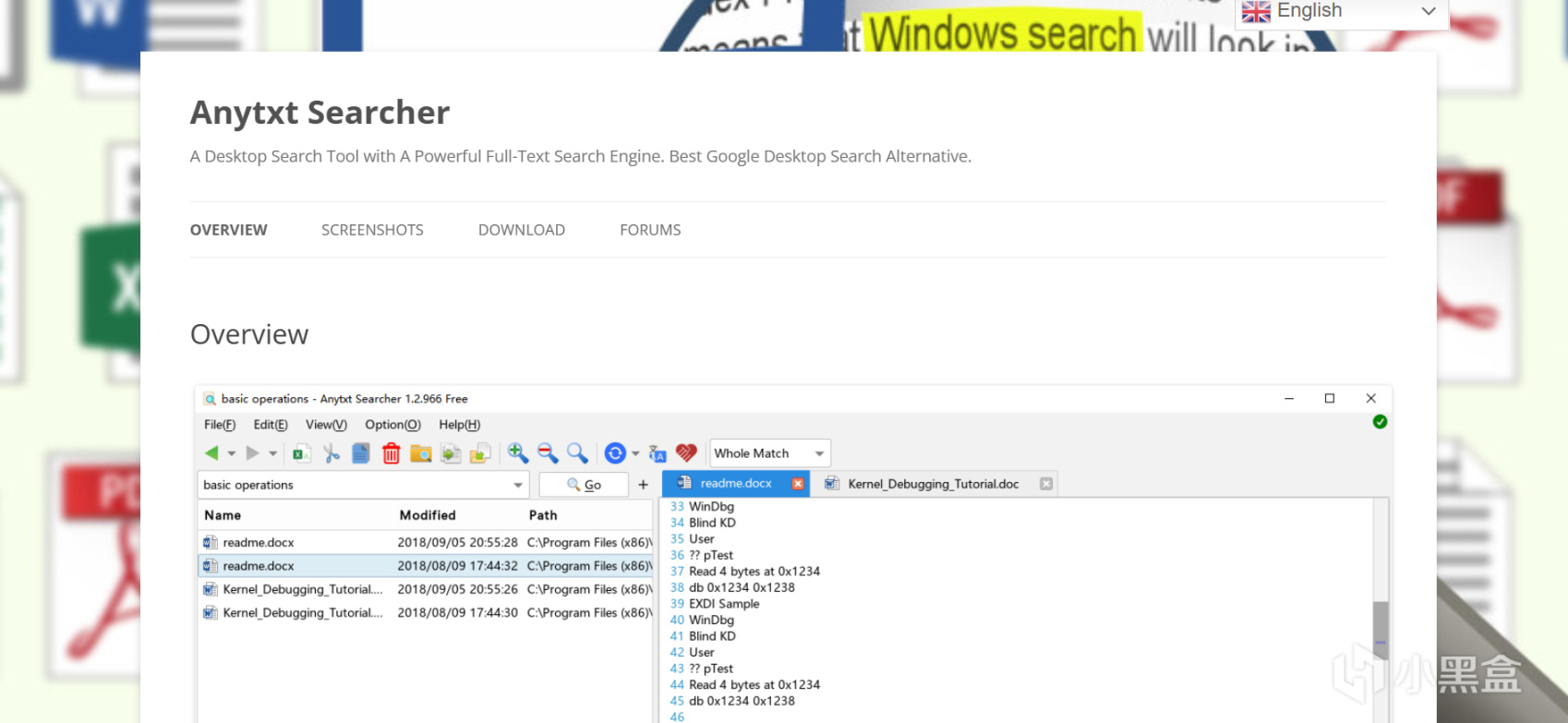Select readme.docx modified 2018/09/05 20:55:28
This screenshot has width=1568, height=723.
point(427,543)
